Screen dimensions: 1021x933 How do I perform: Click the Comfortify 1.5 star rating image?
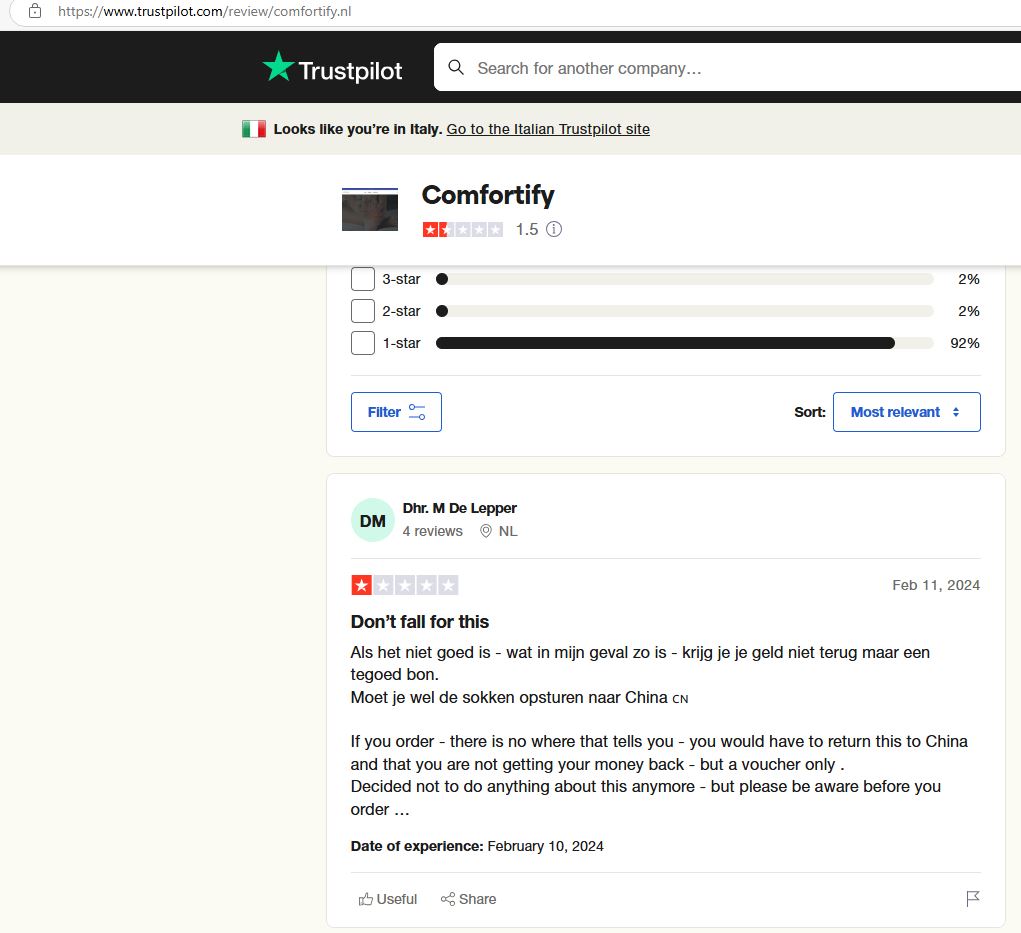pyautogui.click(x=462, y=229)
